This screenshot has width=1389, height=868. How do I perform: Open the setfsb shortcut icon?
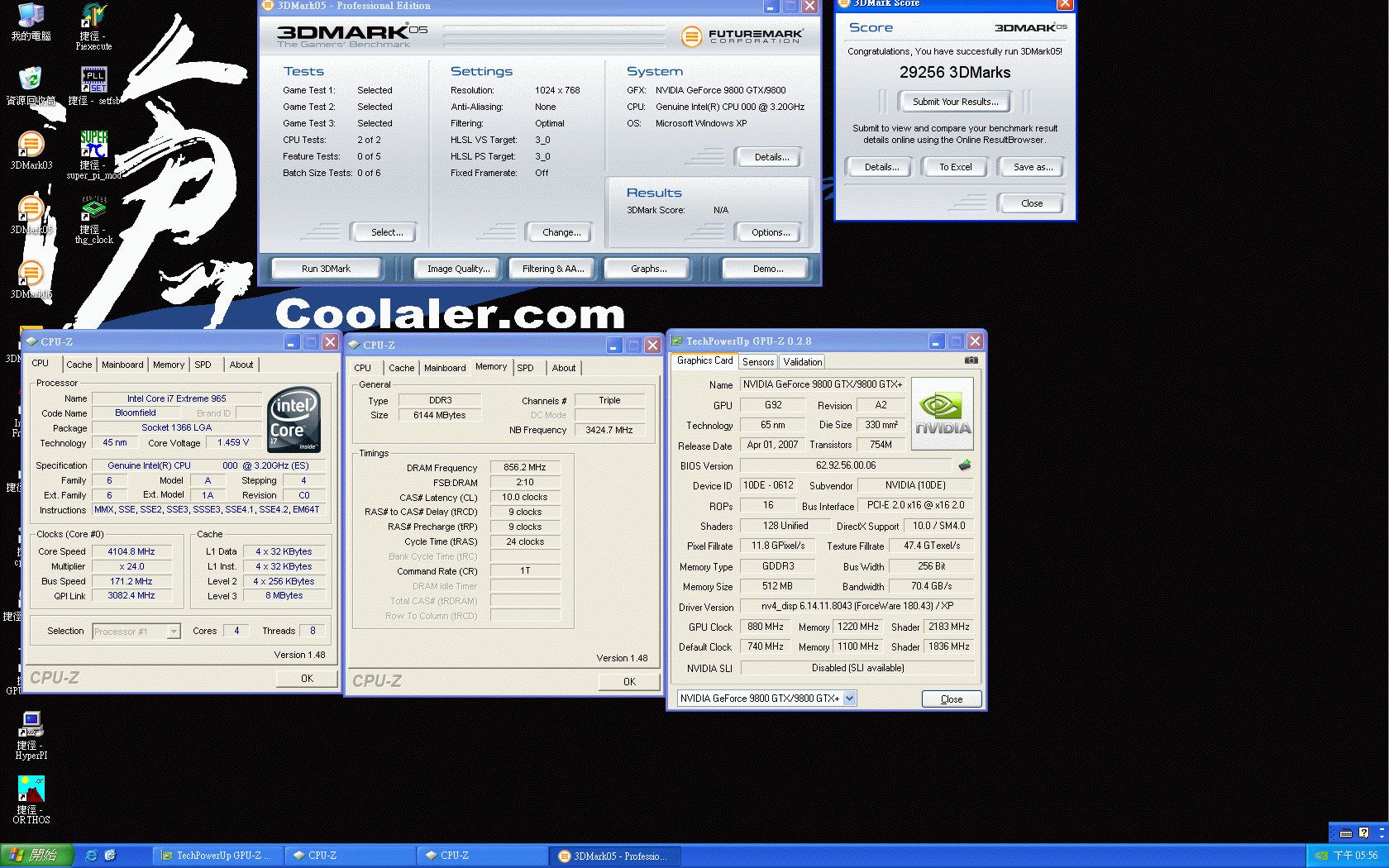[x=93, y=86]
